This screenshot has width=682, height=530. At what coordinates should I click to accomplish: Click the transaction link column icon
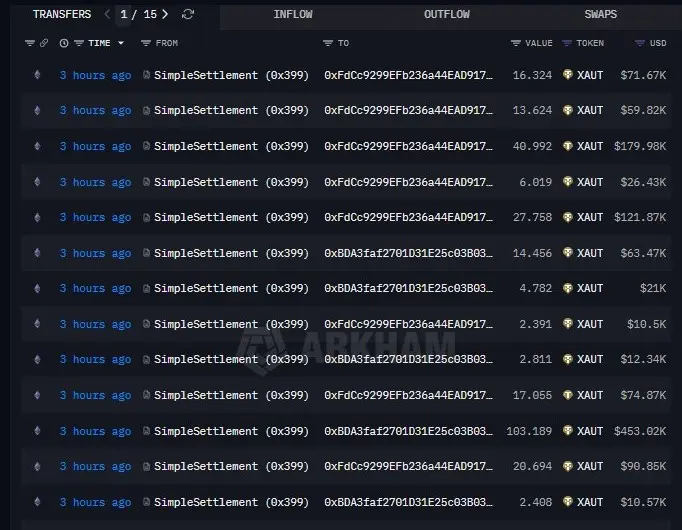44,43
